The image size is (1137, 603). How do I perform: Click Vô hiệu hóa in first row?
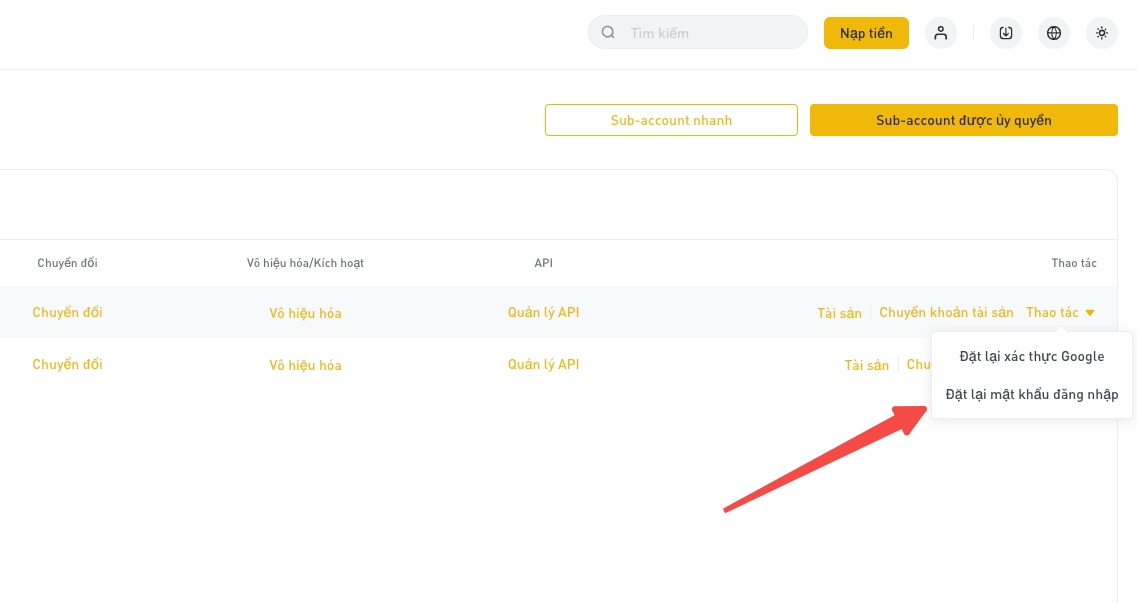click(x=305, y=313)
